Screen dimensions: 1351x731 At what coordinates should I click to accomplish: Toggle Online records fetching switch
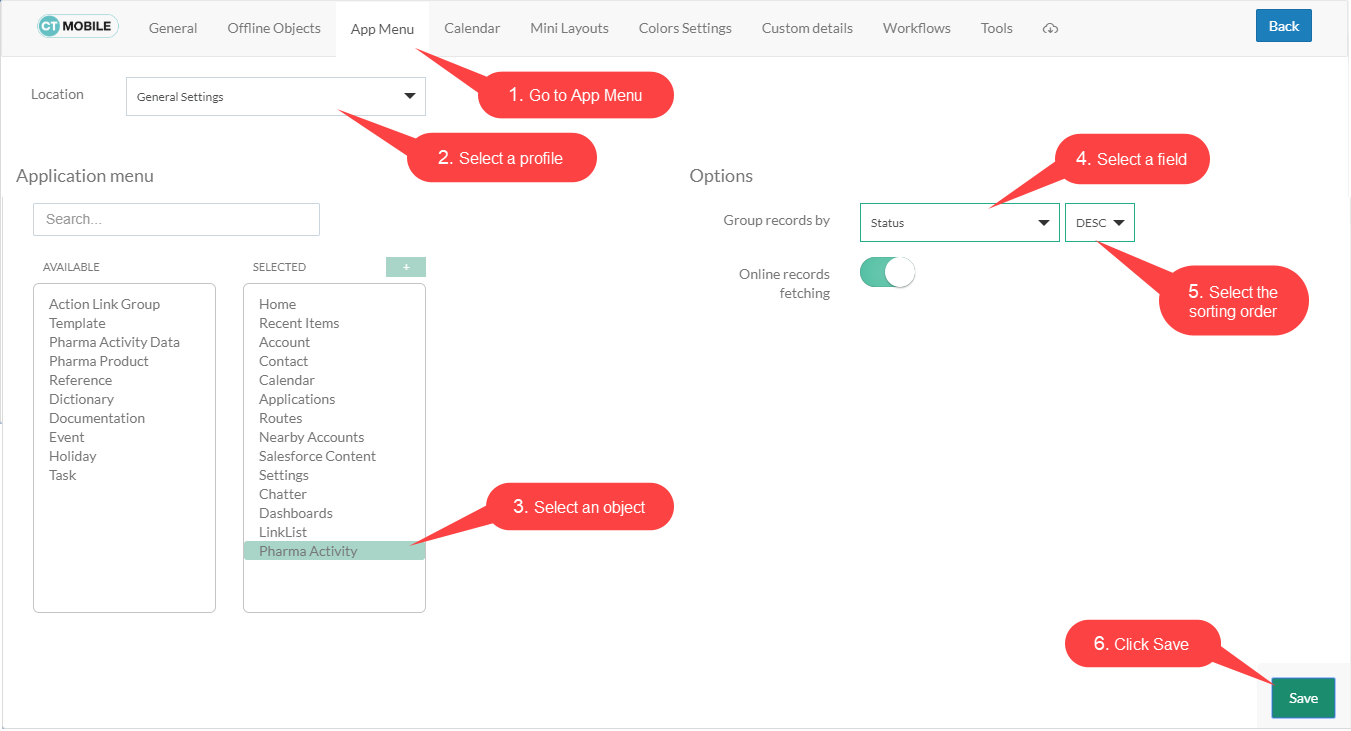click(x=887, y=273)
